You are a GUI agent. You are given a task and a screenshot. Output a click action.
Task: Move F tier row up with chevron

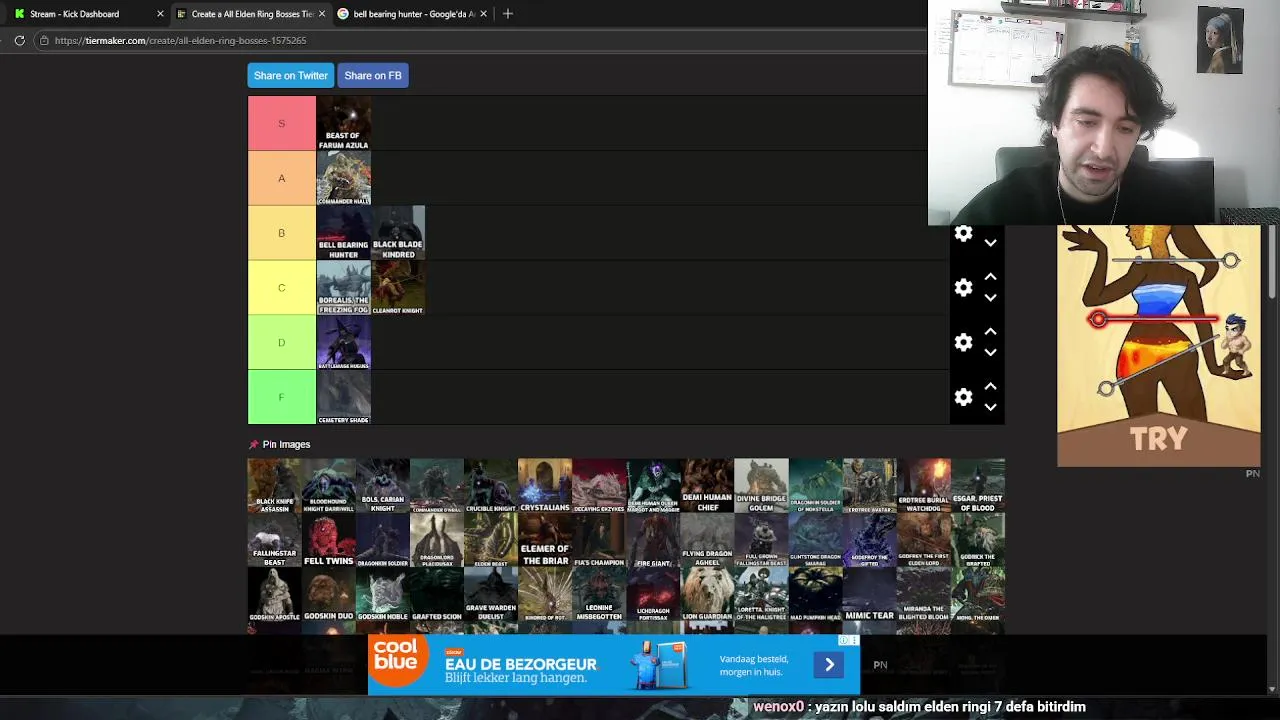point(990,387)
